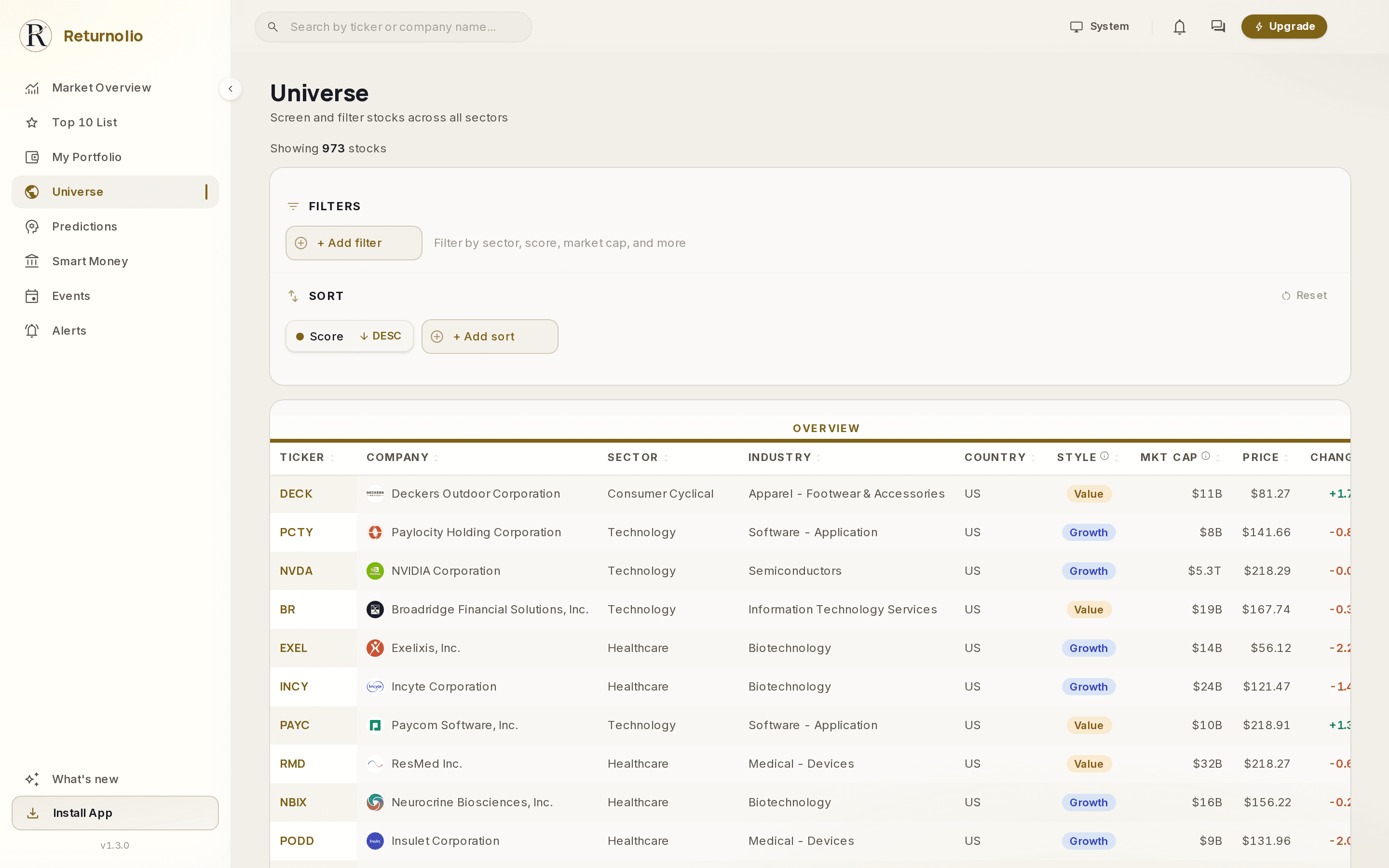Click the NVIDIA Corporation logo
1389x868 pixels.
click(375, 570)
